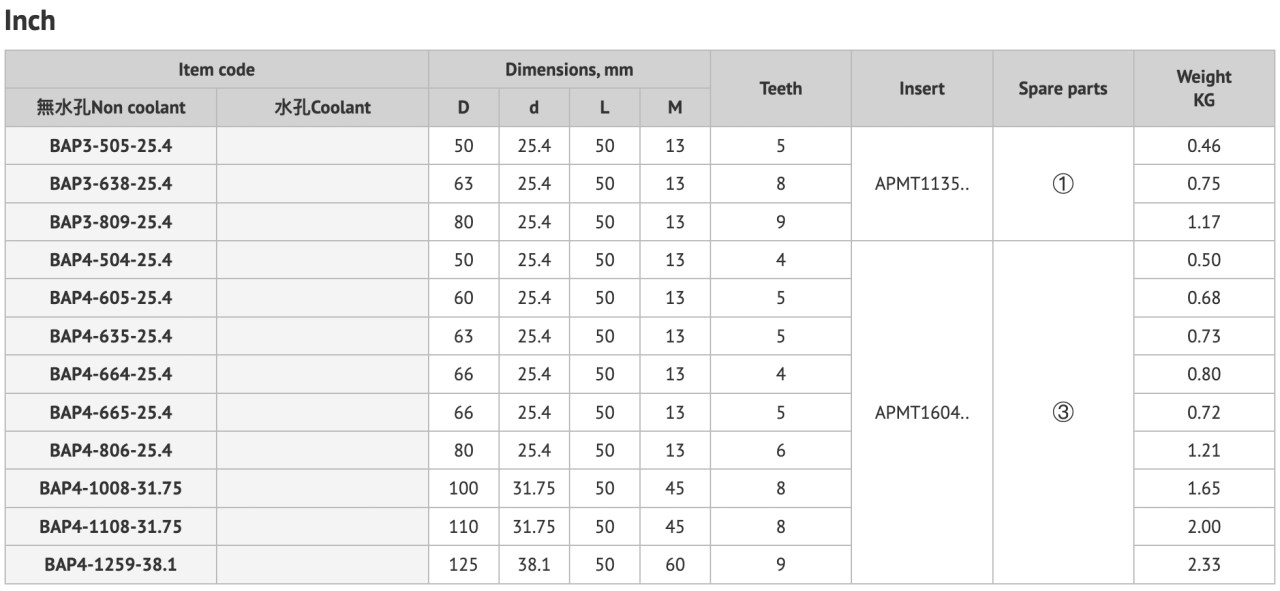Viewport: 1280px width, 591px height.
Task: Click the Dimensions, mm header
Action: pos(569,70)
